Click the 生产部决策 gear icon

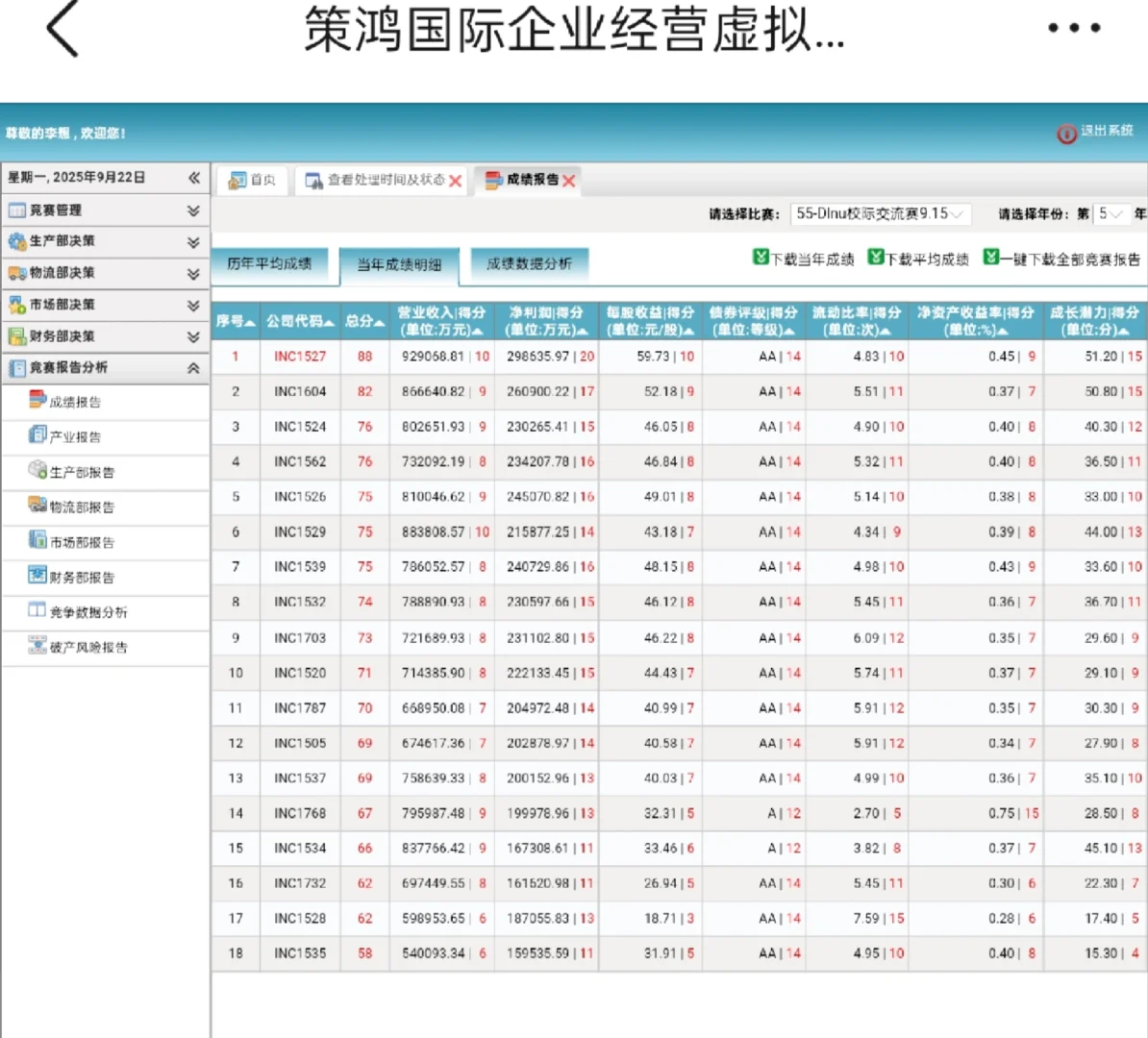tap(17, 241)
